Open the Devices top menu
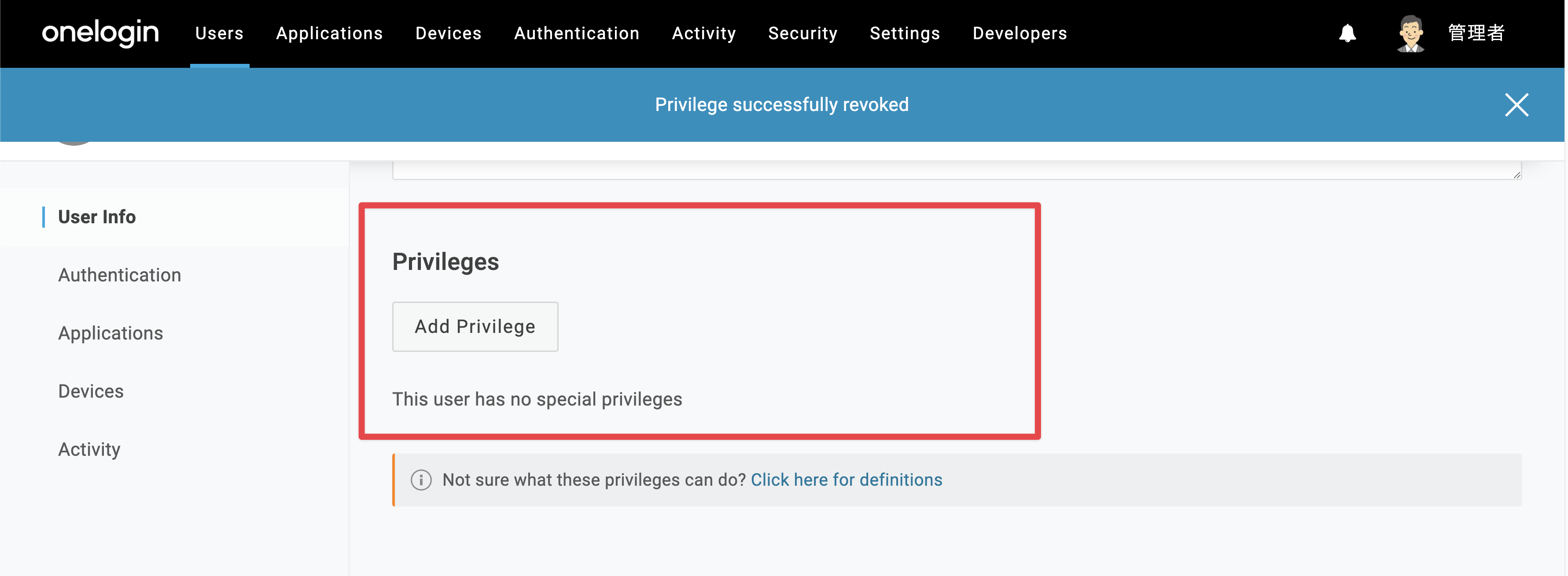 tap(449, 33)
